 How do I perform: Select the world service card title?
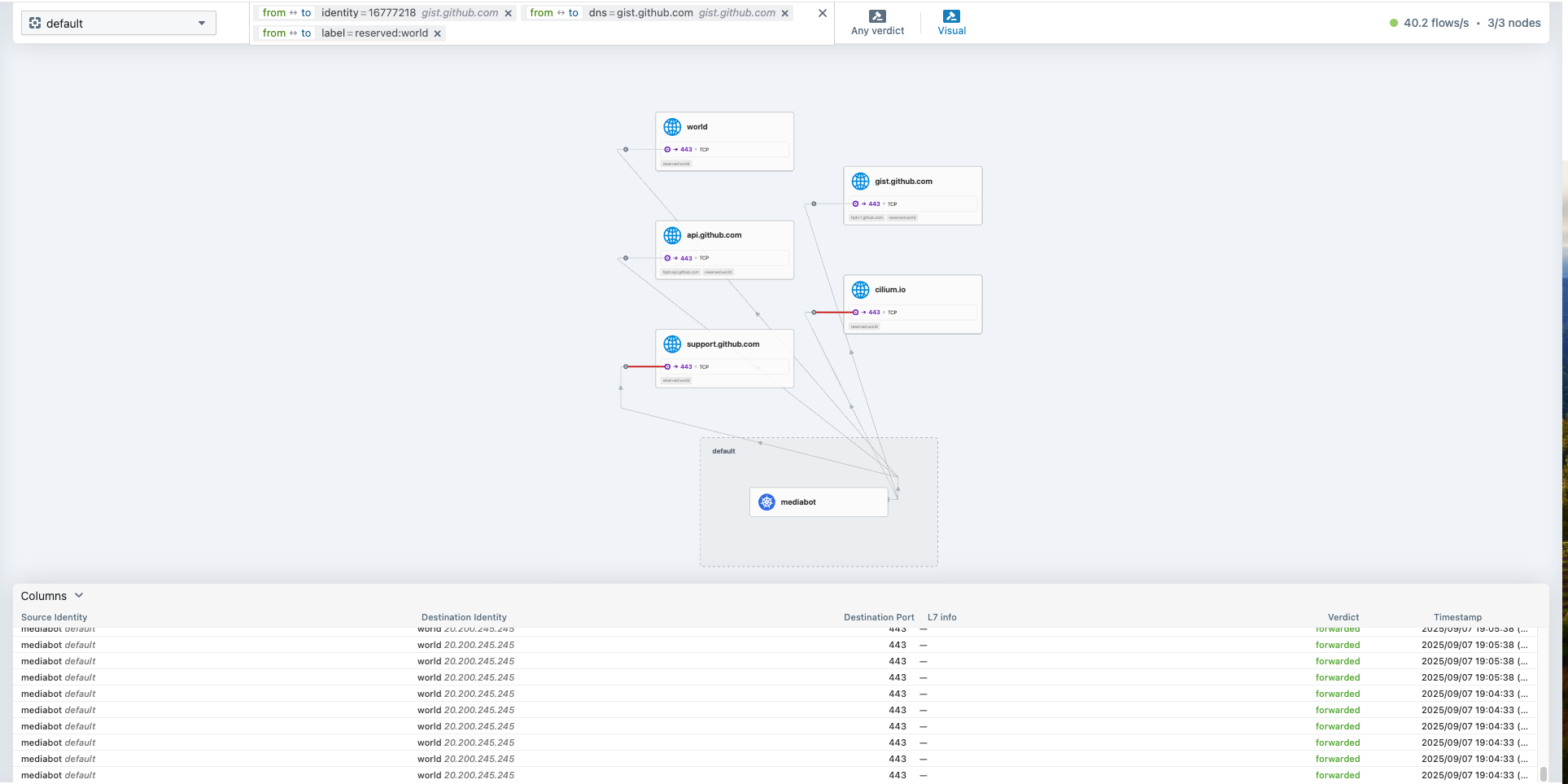697,127
